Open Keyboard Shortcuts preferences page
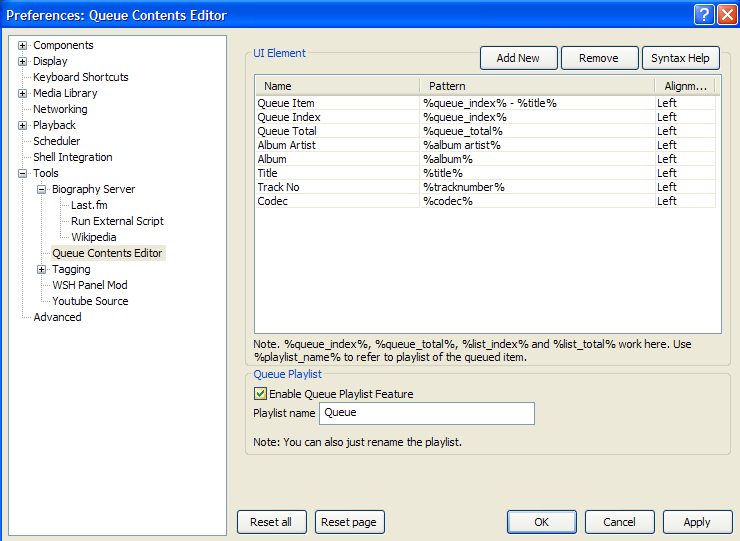The height and width of the screenshot is (541, 740). (x=80, y=77)
